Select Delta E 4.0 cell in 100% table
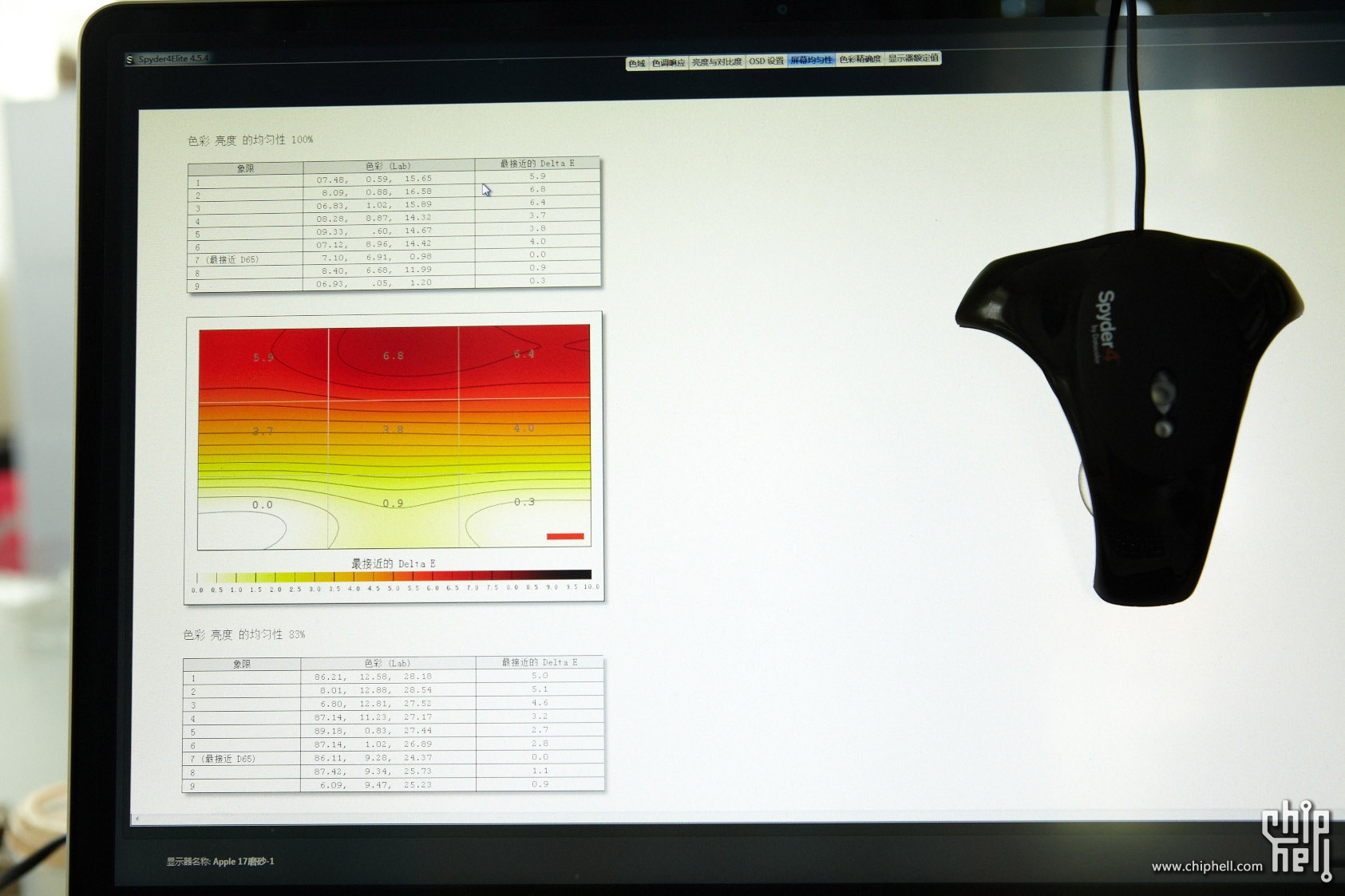Image resolution: width=1345 pixels, height=896 pixels. point(537,242)
